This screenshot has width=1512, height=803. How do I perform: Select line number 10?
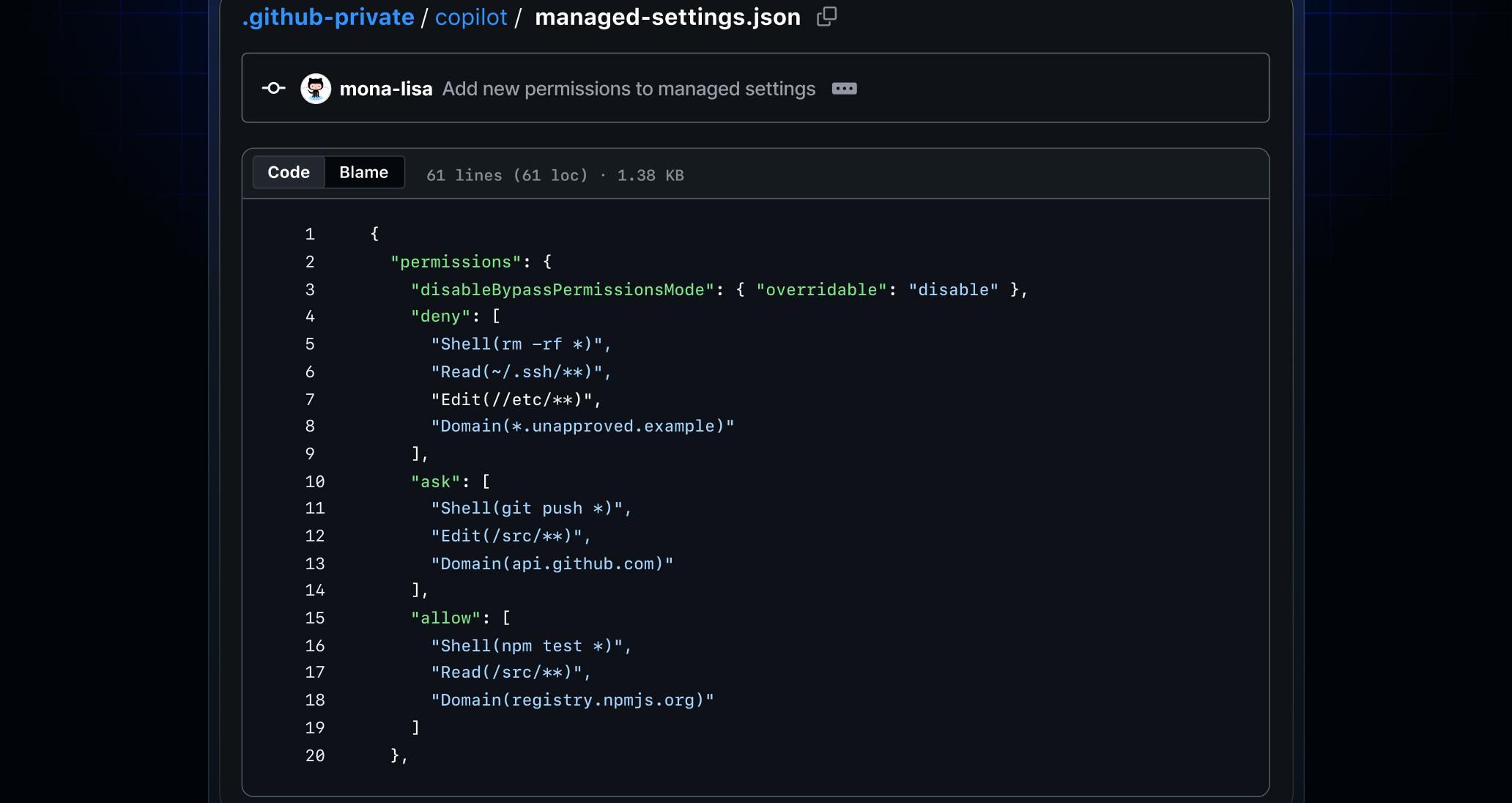[315, 481]
